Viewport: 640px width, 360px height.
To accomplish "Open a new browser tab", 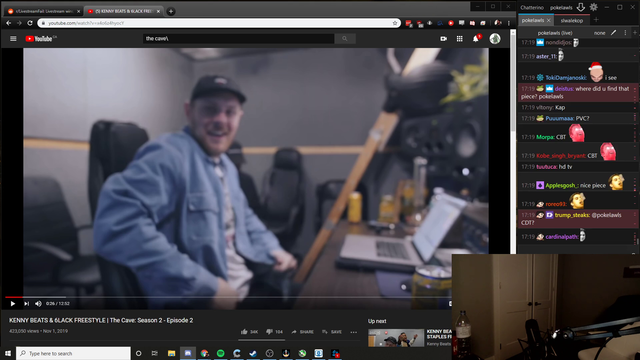I will 171,11.
